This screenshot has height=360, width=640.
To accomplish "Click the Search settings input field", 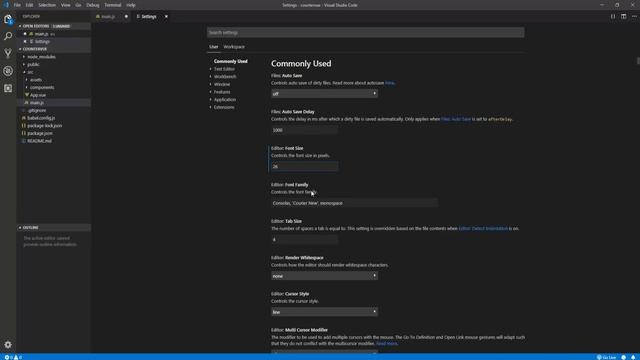I will click(x=365, y=32).
